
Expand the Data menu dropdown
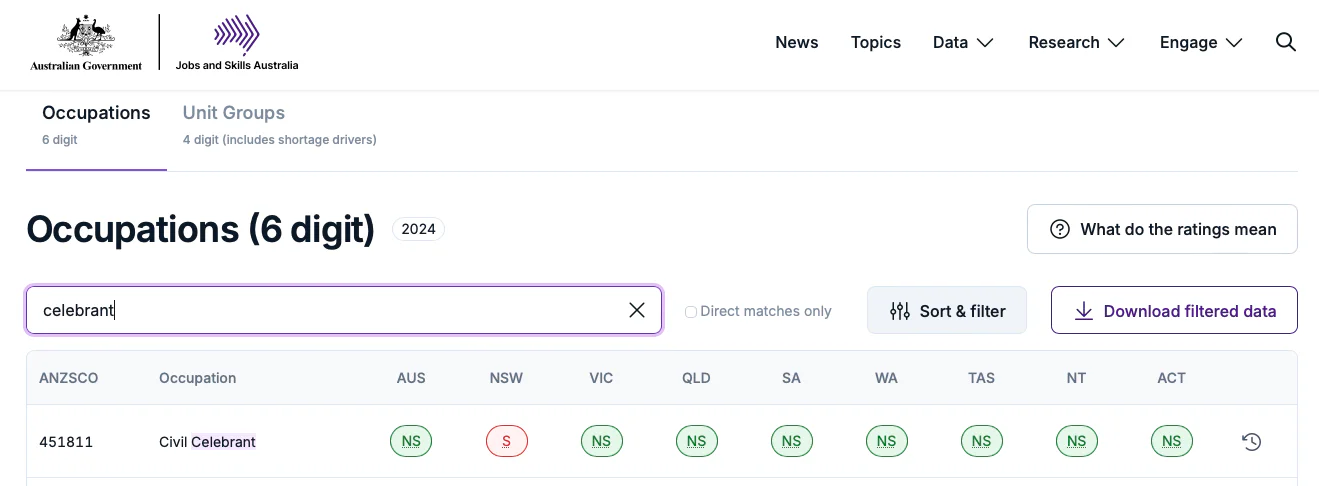tap(963, 42)
